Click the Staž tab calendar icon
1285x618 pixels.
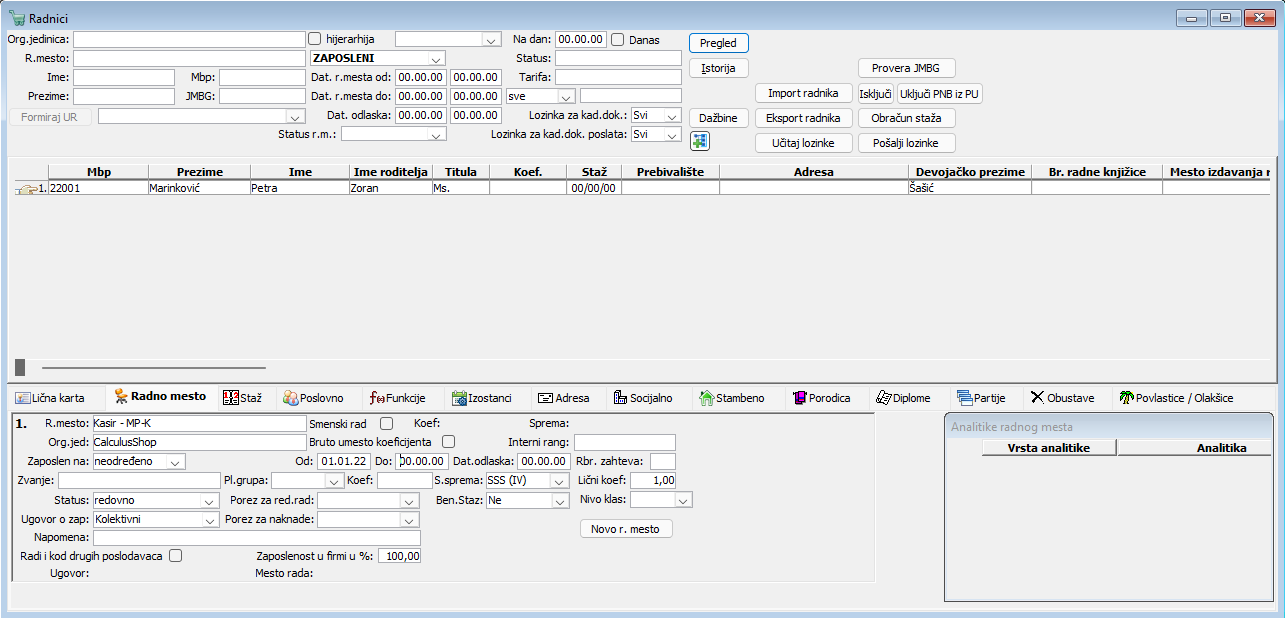pyautogui.click(x=230, y=398)
